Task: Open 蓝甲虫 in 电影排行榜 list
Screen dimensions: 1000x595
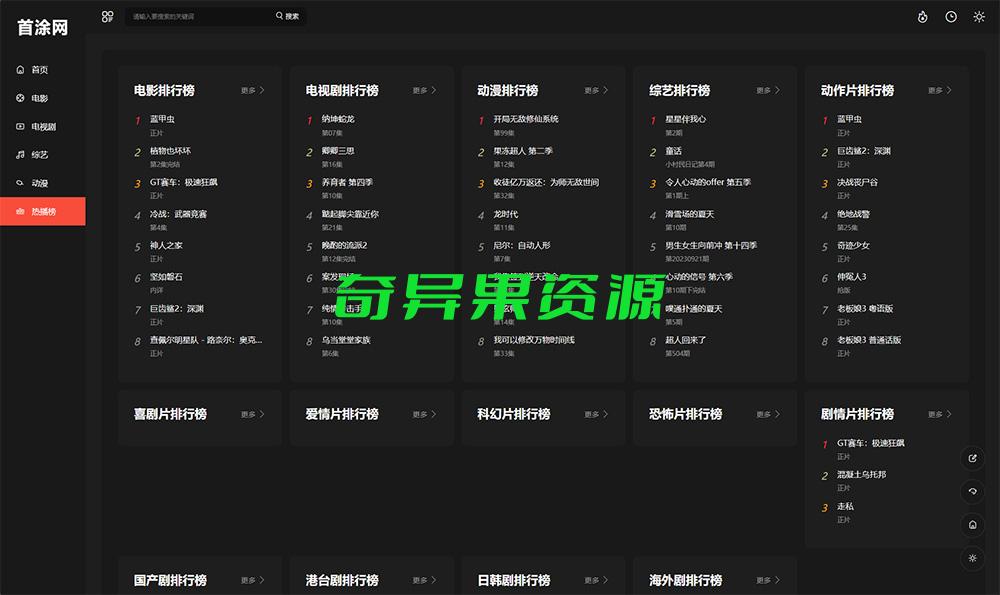Action: tap(162, 119)
